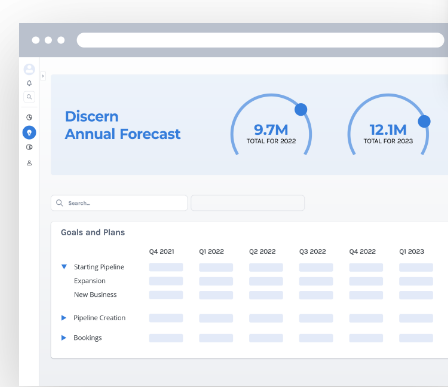Select the Expansion row label
Image resolution: width=448 pixels, height=387 pixels.
[x=90, y=281]
